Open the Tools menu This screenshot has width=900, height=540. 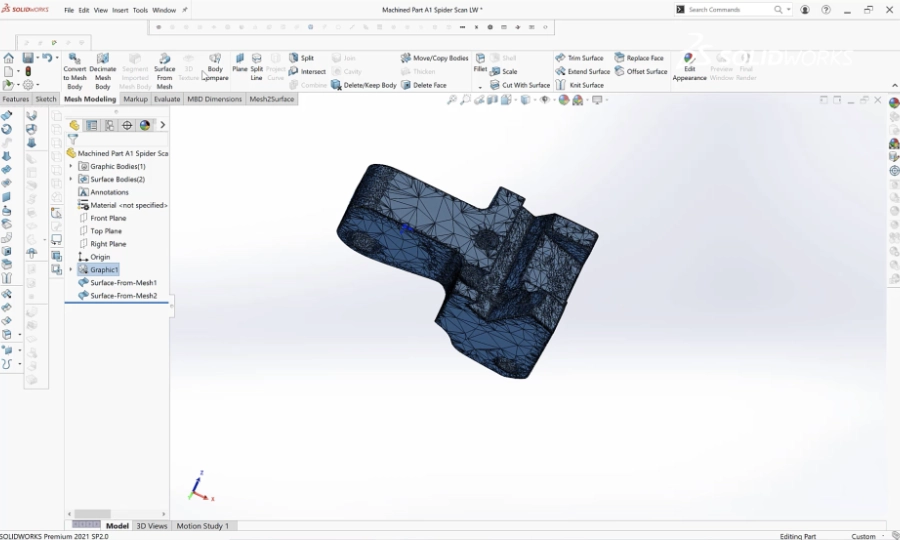[140, 10]
